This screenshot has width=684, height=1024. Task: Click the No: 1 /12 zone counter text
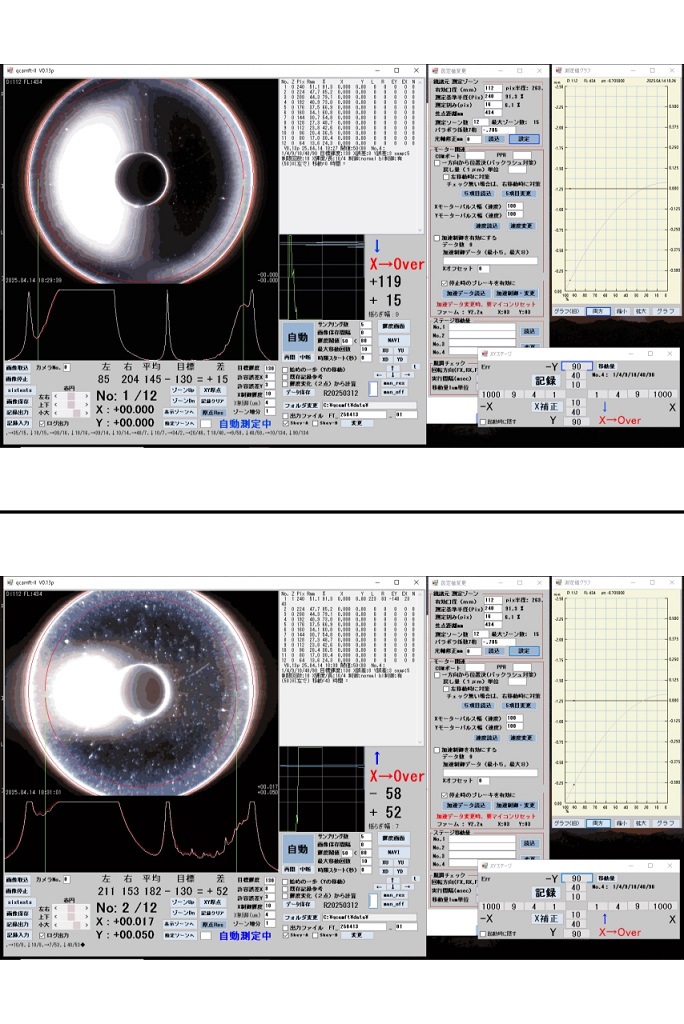(x=127, y=396)
